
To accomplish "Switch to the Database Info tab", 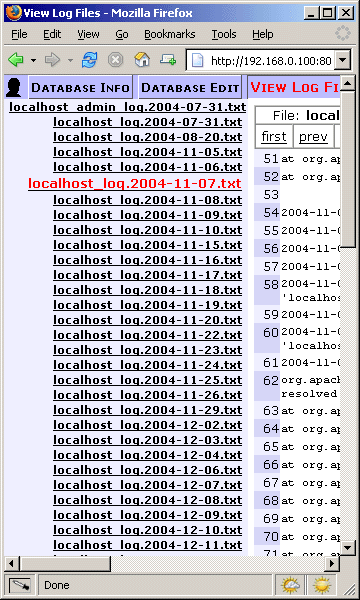I will click(x=80, y=88).
